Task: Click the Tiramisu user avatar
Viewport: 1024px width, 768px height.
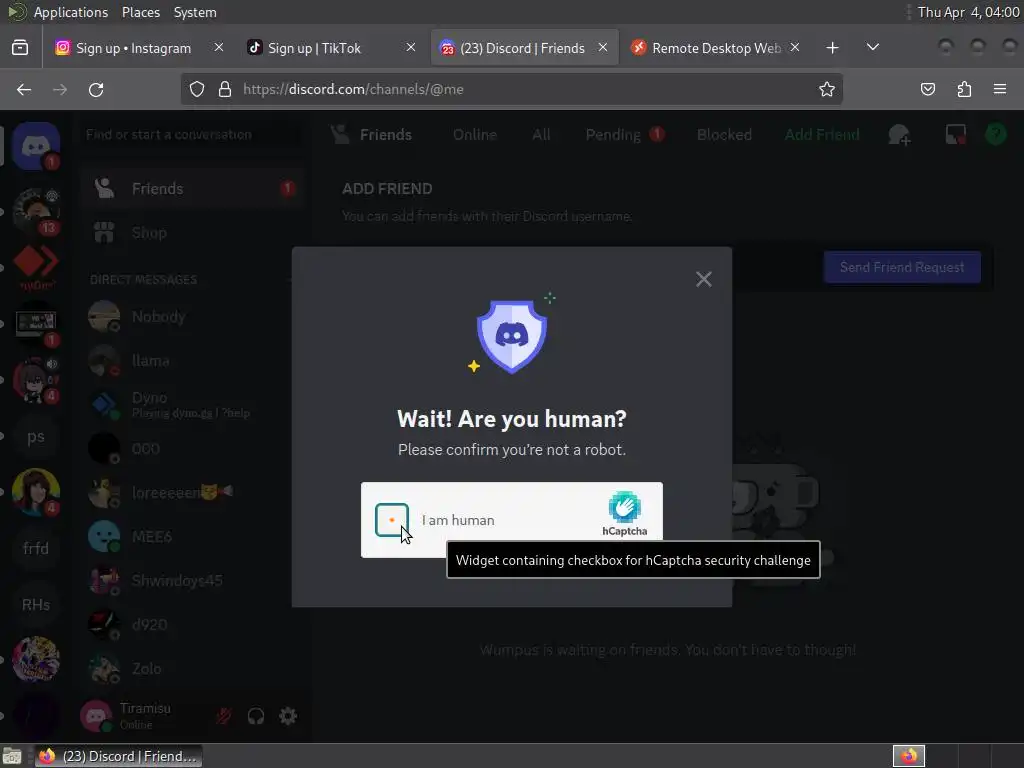Action: coord(96,716)
